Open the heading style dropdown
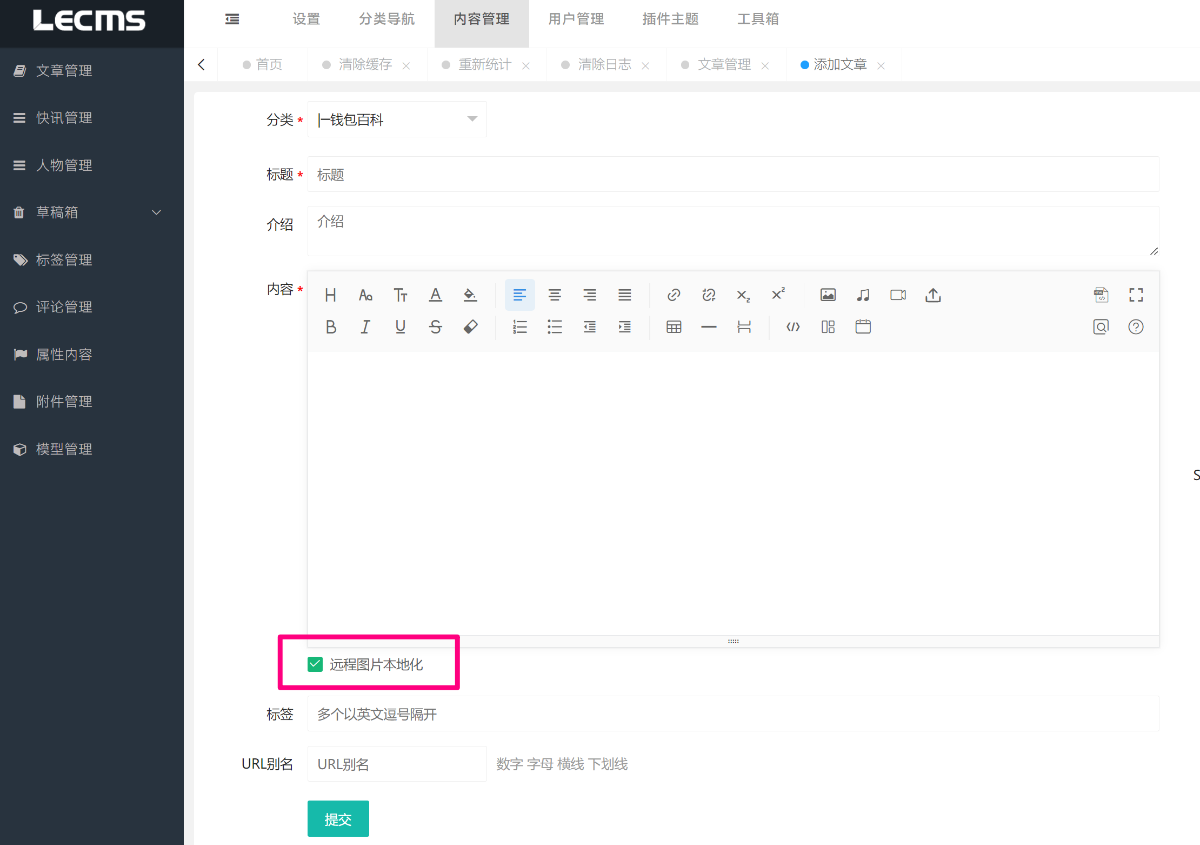The width and height of the screenshot is (1200, 845). 331,295
